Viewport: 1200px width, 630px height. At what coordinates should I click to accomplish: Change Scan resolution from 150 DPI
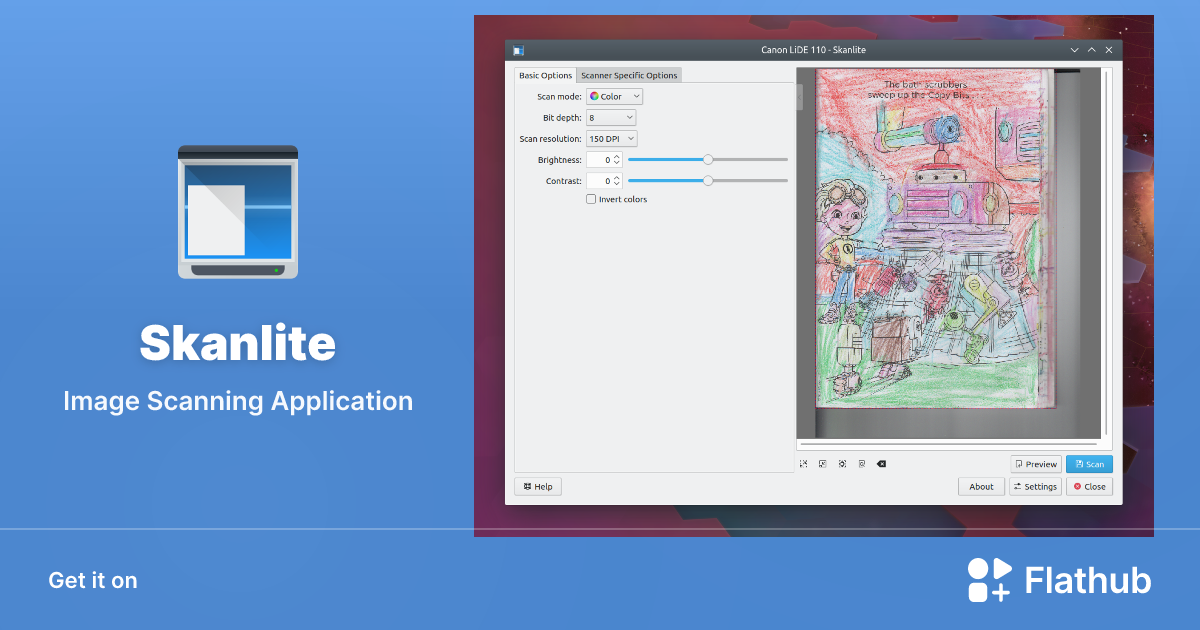click(611, 138)
